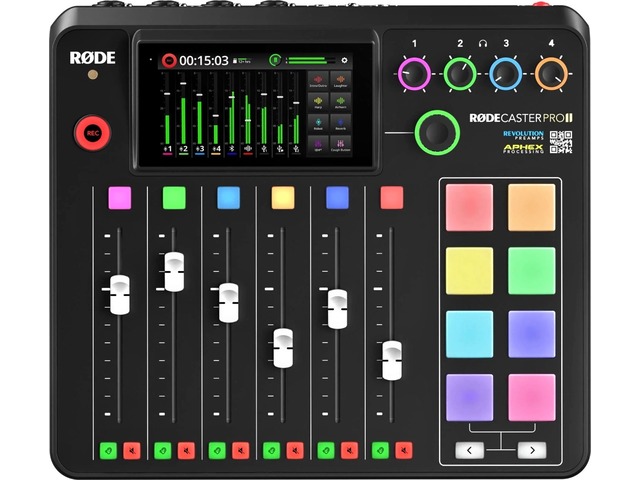Mute the pink channel with red button

[x=132, y=451]
